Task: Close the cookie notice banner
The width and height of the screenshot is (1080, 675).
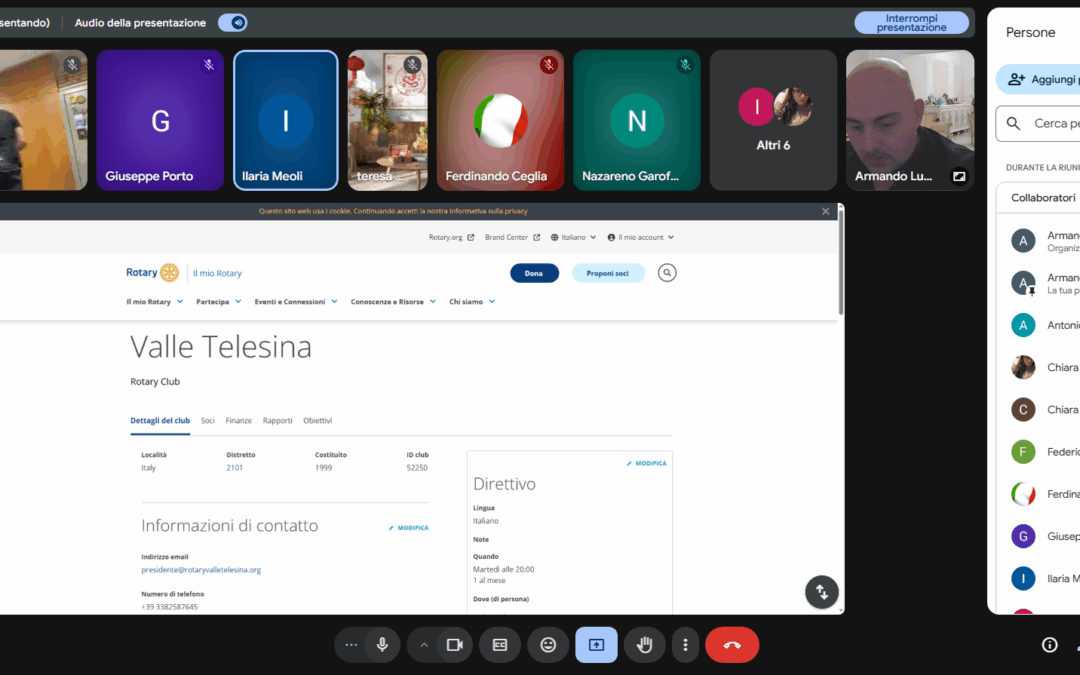Action: coord(825,211)
